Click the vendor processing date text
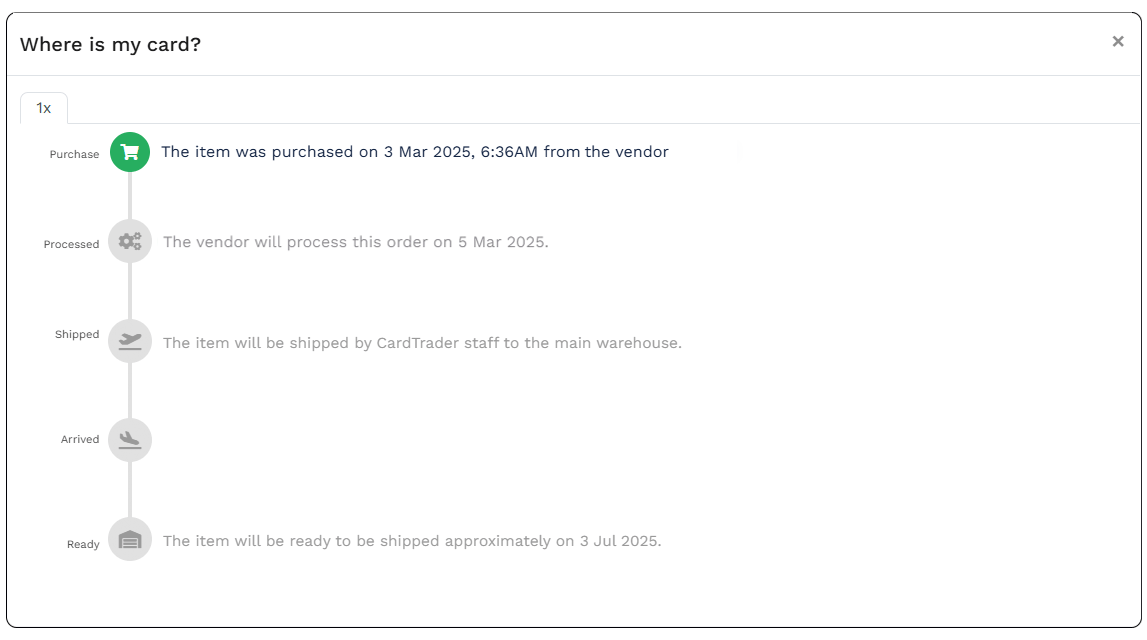Screen dimensions: 1147x640 click(x=355, y=242)
